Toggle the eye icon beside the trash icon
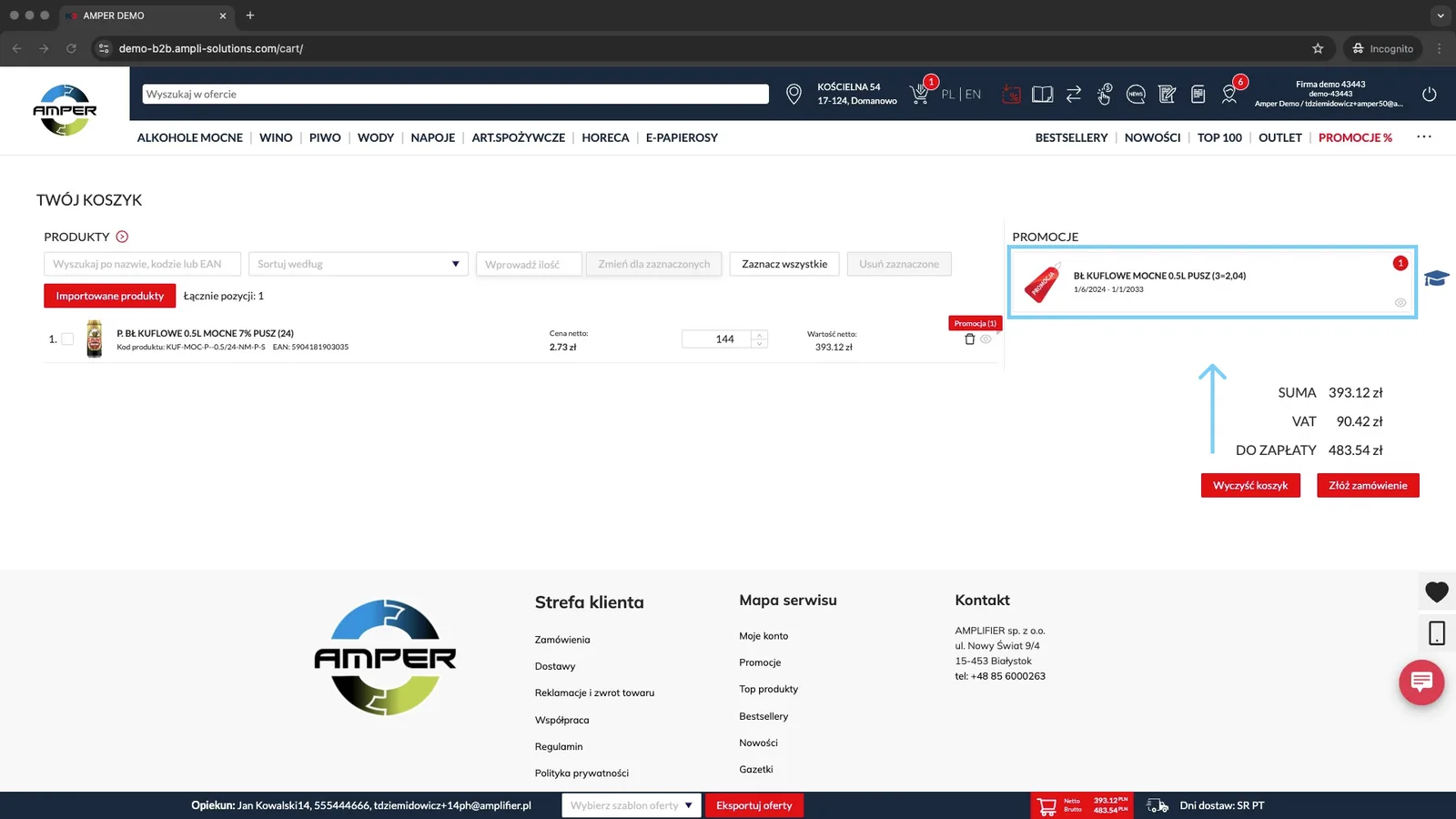 pyautogui.click(x=986, y=339)
